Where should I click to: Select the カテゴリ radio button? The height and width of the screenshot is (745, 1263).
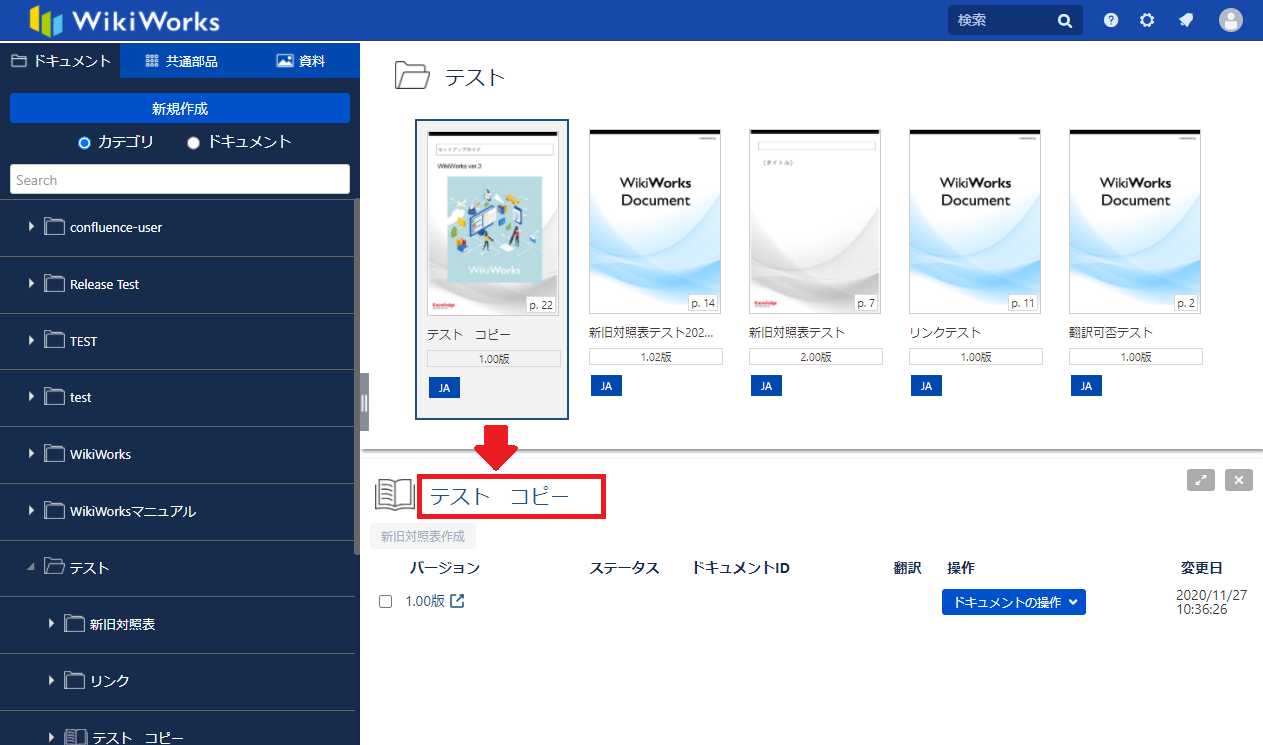[85, 142]
